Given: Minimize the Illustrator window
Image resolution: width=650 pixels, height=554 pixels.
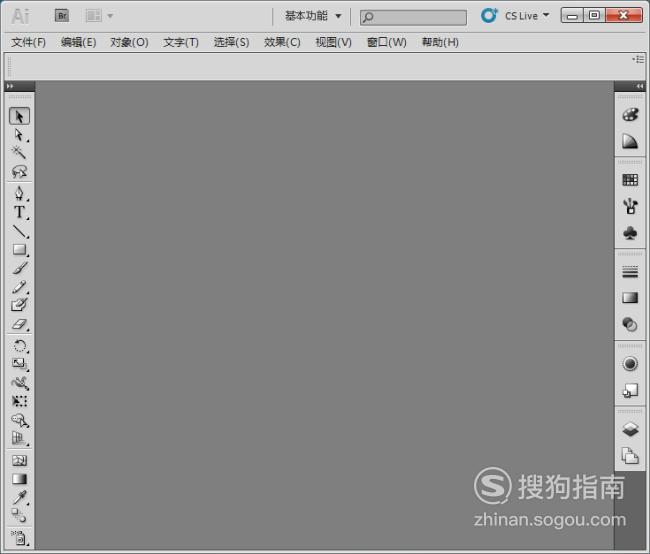Looking at the screenshot, I should pos(572,15).
